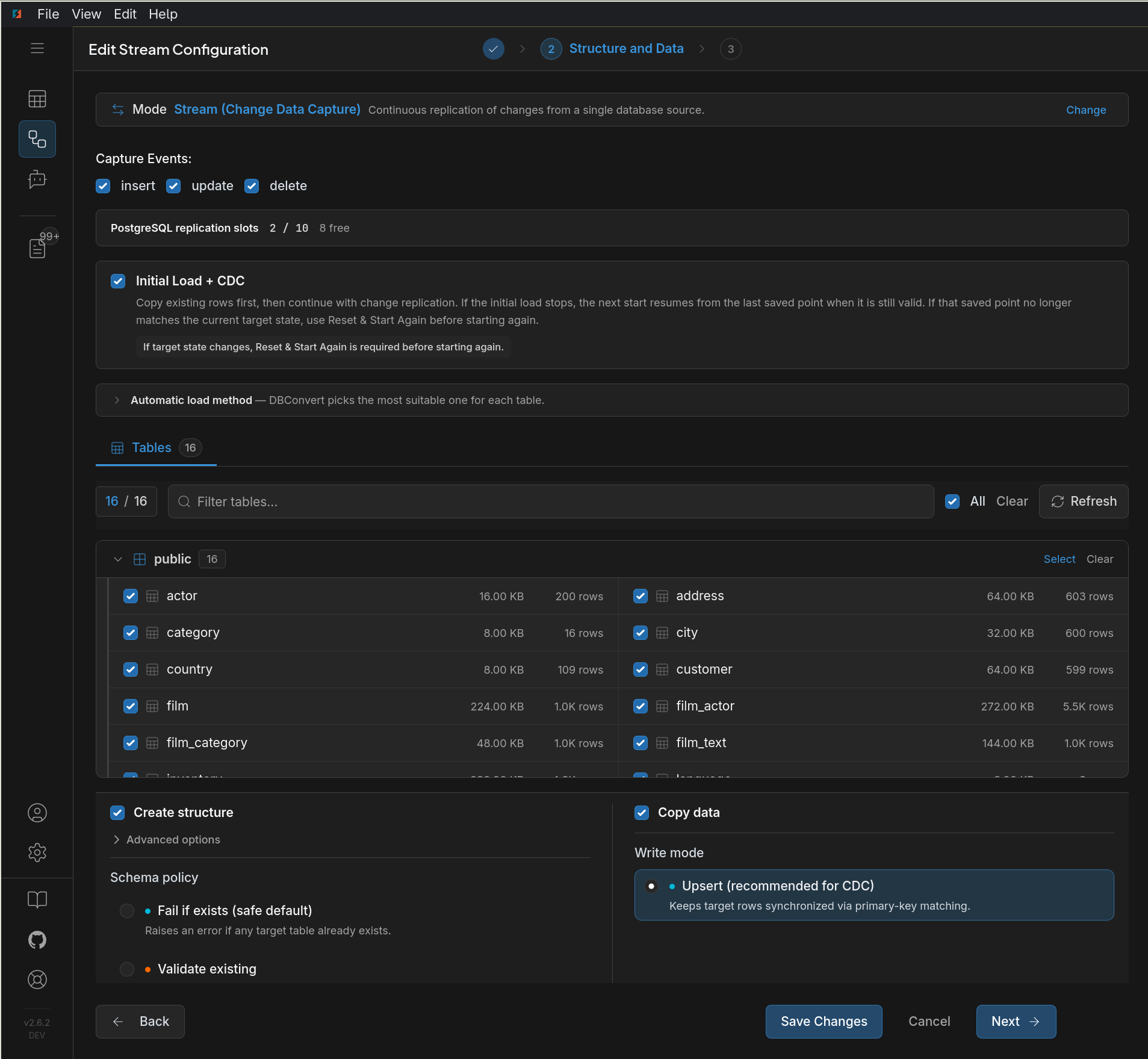Uncheck the actor table checkbox
The image size is (1148, 1059).
click(x=131, y=596)
